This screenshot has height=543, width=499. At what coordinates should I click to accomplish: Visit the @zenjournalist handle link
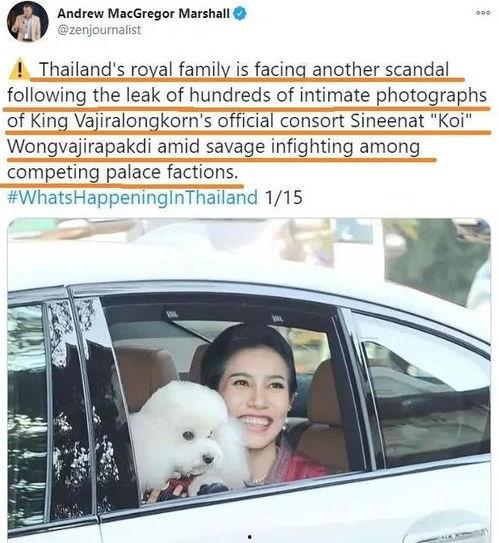tap(99, 30)
